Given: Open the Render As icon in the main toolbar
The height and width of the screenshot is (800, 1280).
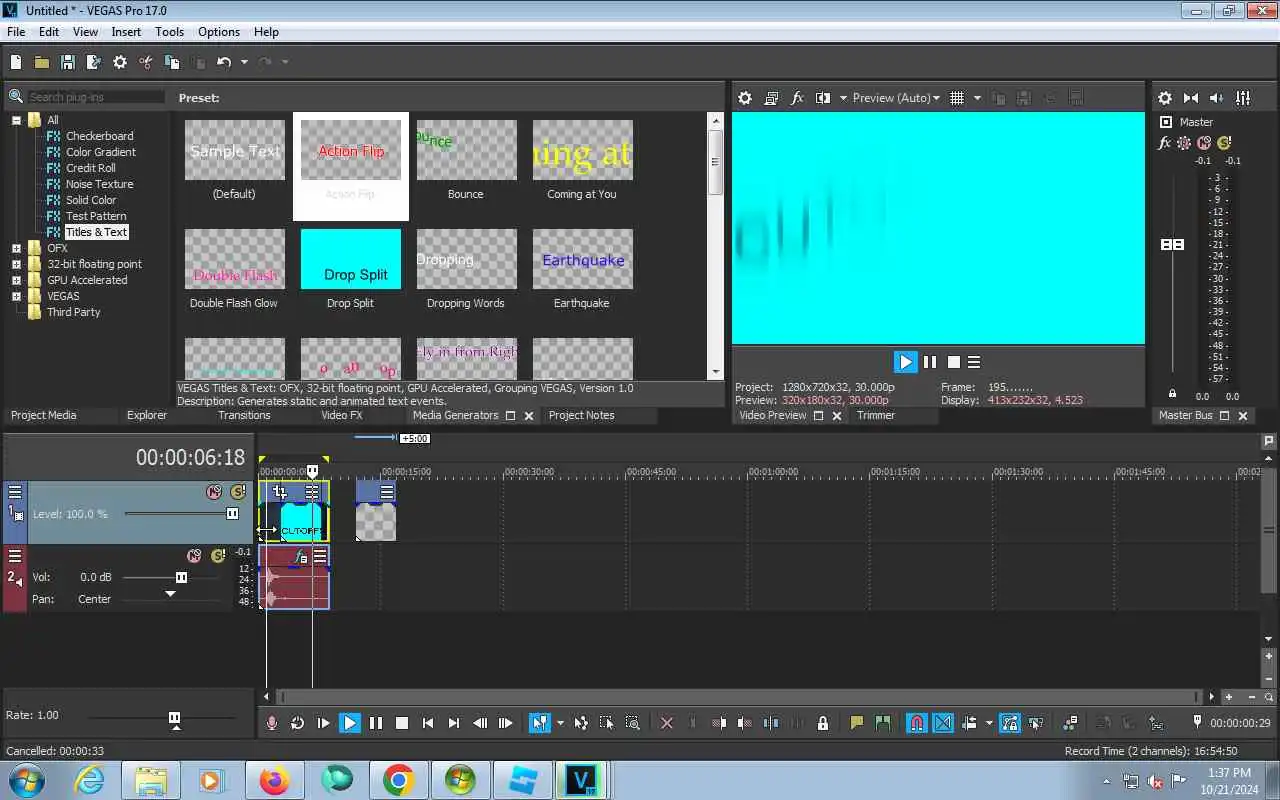Looking at the screenshot, I should pyautogui.click(x=94, y=62).
